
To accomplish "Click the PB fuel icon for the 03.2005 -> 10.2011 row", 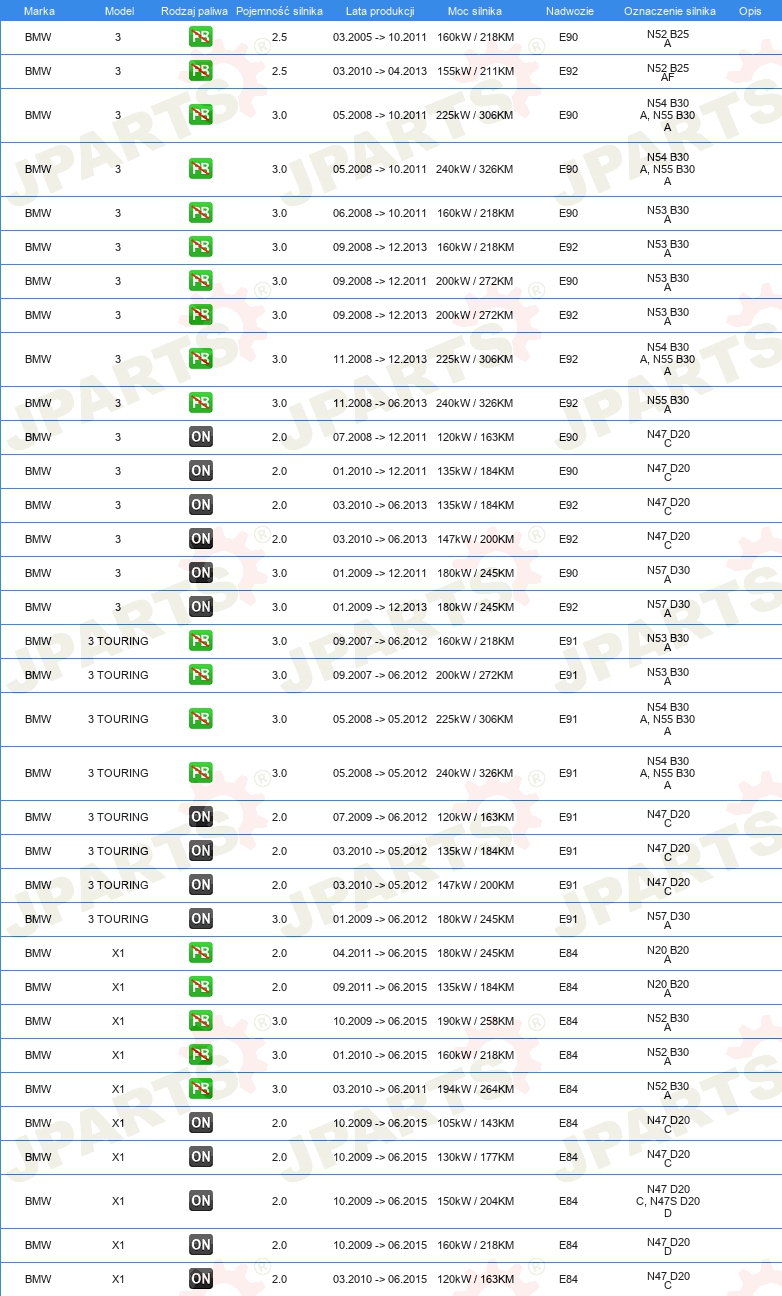I will (x=201, y=37).
